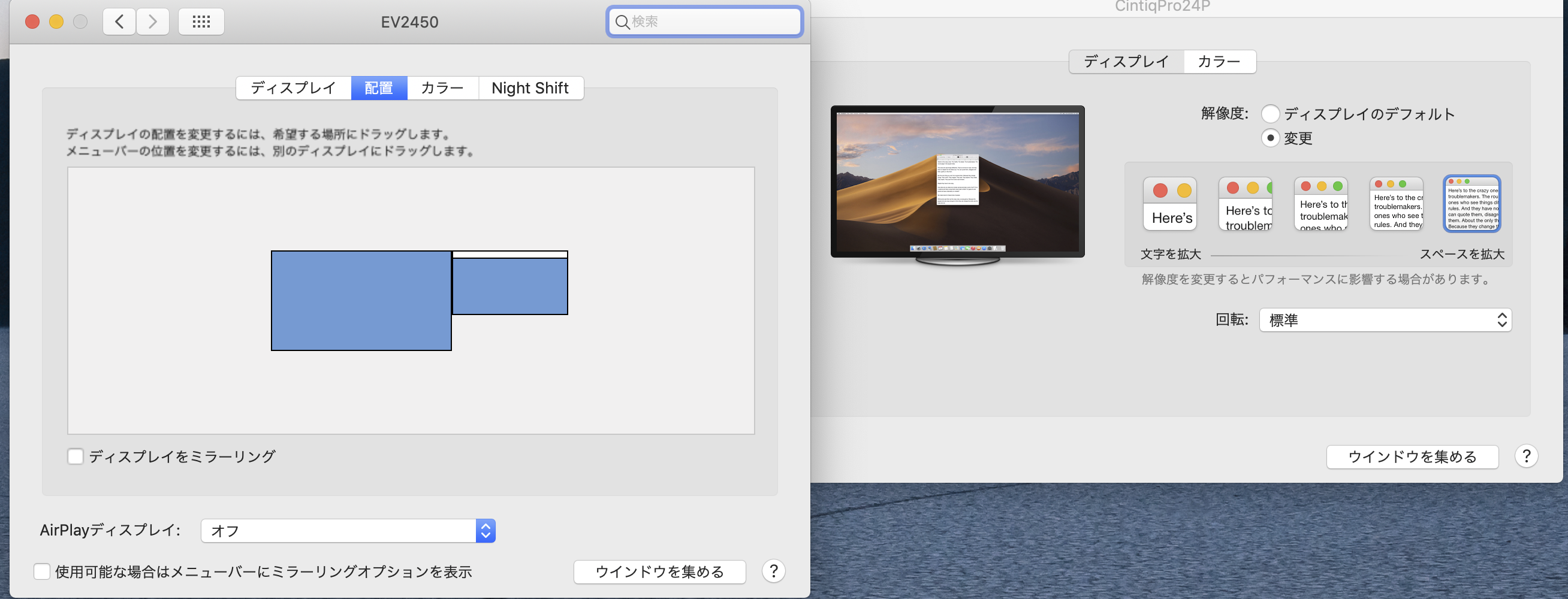
Task: Click ウインドウを集める in CintiqPro24P window
Action: click(x=1412, y=456)
